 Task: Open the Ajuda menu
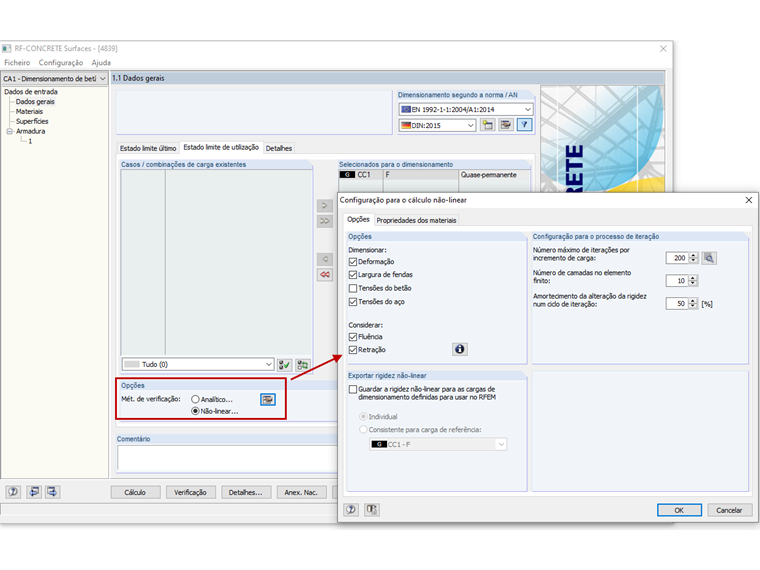101,63
